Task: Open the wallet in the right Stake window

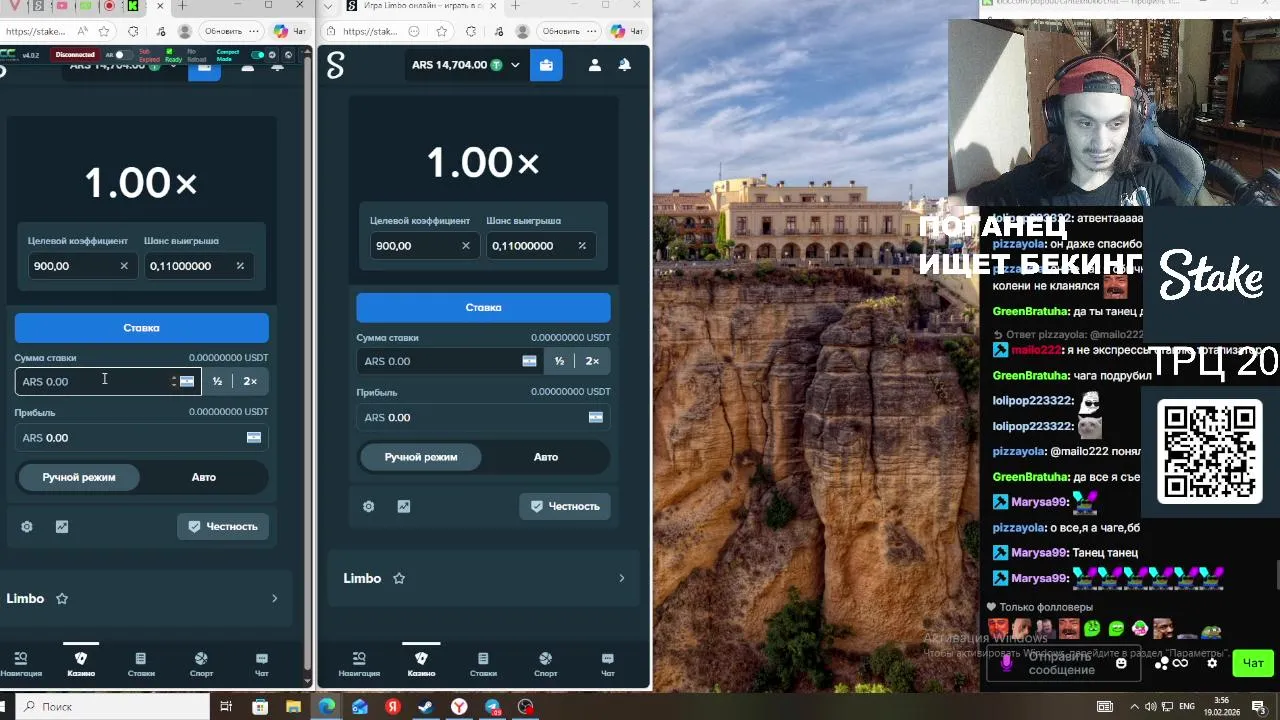Action: click(x=546, y=65)
